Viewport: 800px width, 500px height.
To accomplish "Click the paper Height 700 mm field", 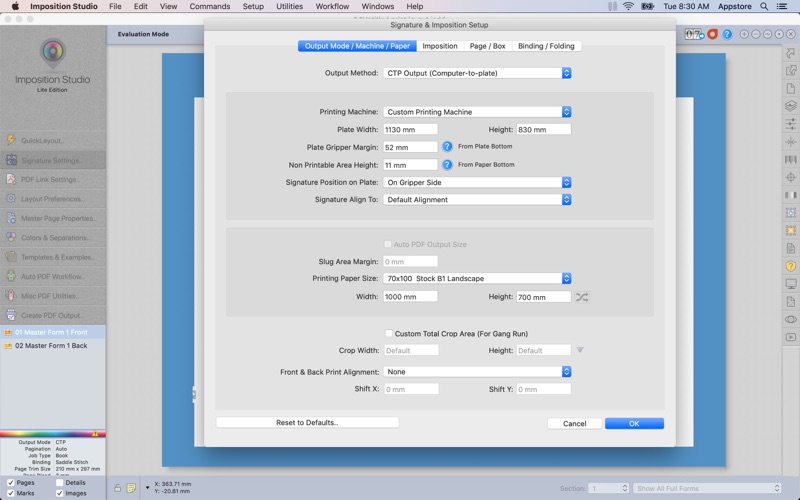I will (543, 297).
